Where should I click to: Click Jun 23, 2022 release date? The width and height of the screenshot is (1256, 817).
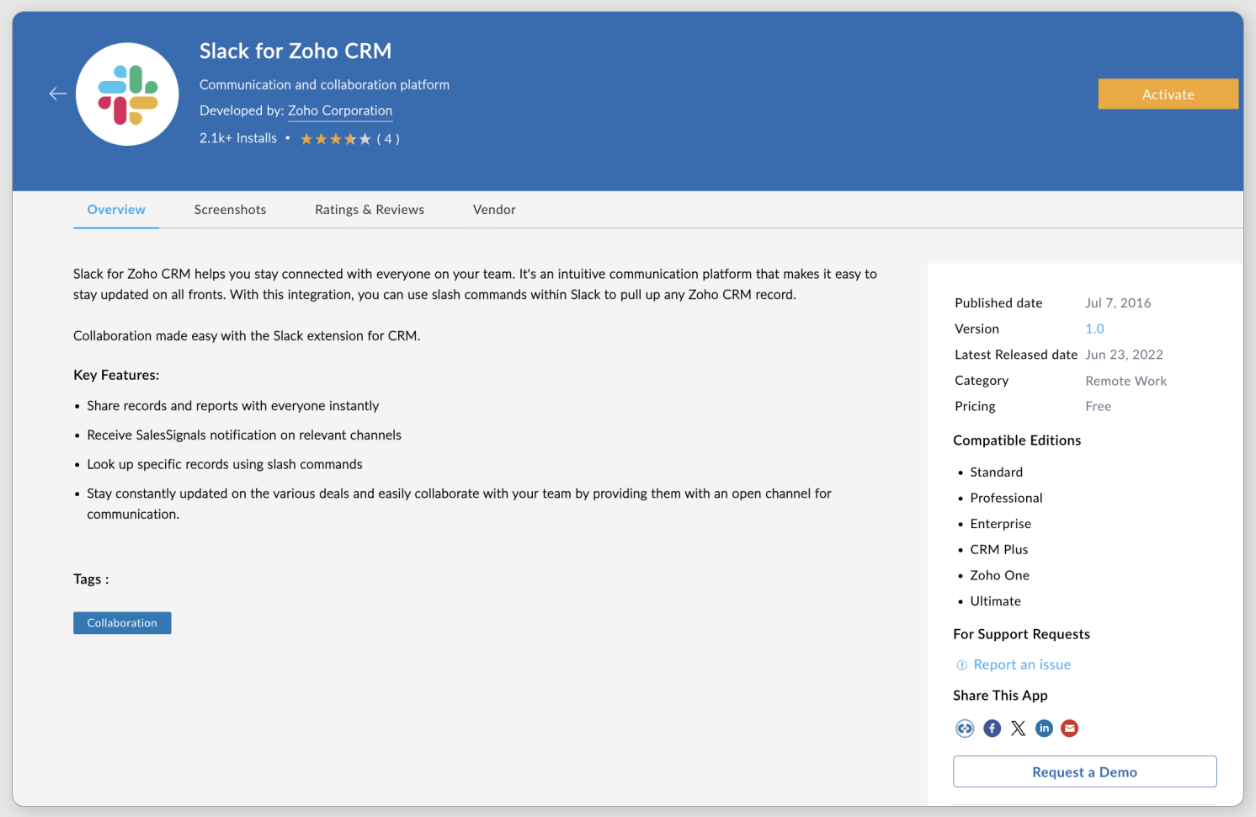[1124, 355]
